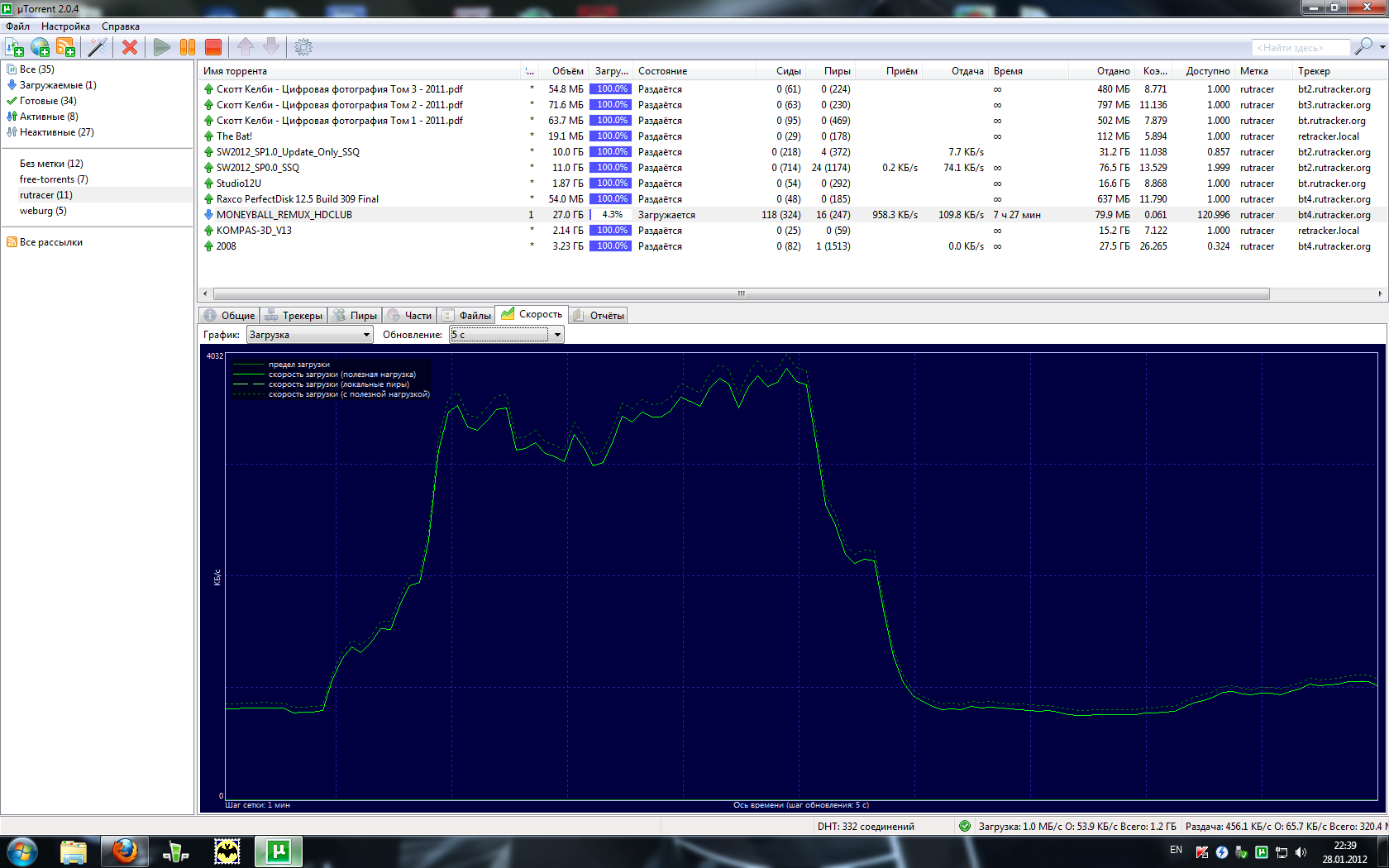Click the search magnifier icon

pyautogui.click(x=1363, y=47)
